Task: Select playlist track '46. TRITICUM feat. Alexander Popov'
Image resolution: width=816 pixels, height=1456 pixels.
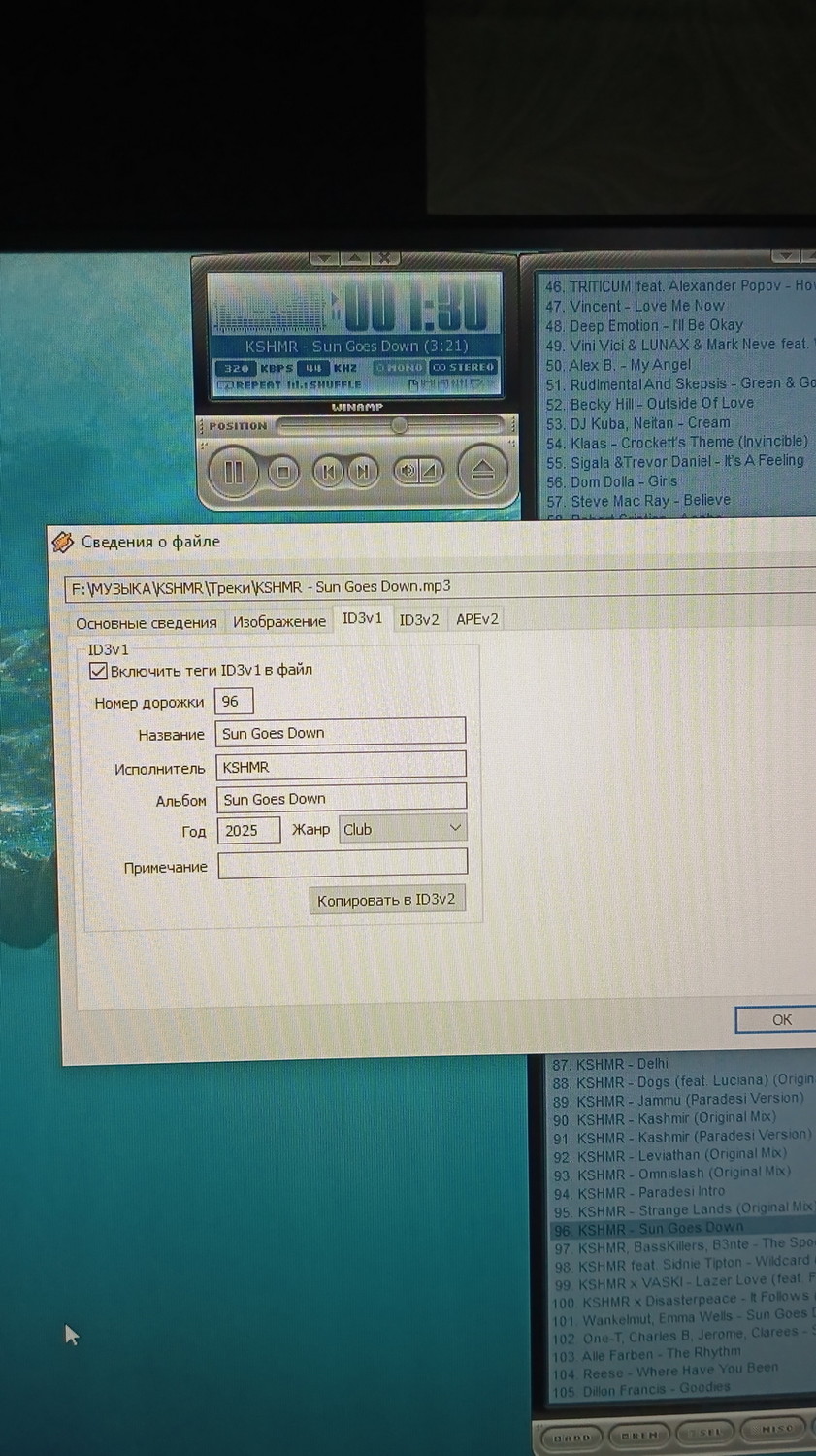Action: (x=679, y=286)
